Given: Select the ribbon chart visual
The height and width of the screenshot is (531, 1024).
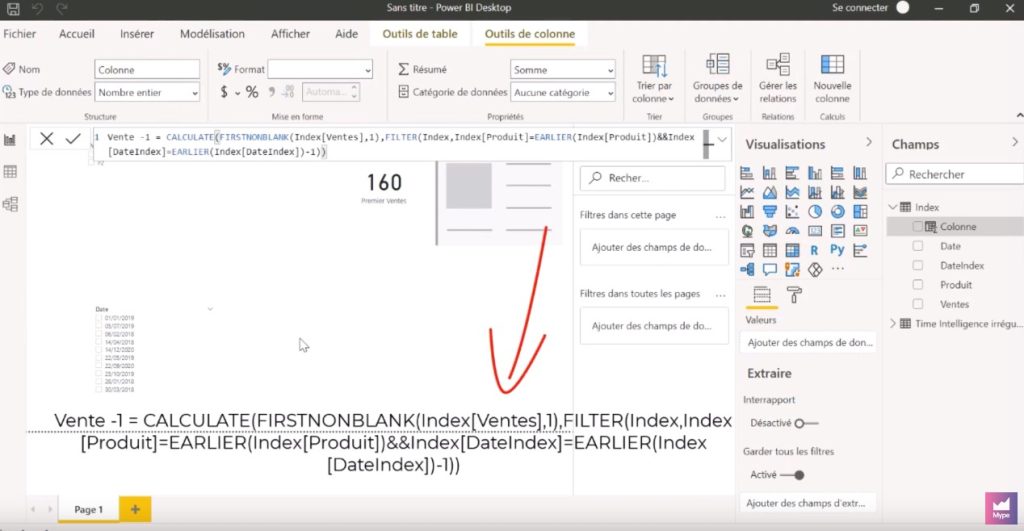Looking at the screenshot, I should point(860,193).
